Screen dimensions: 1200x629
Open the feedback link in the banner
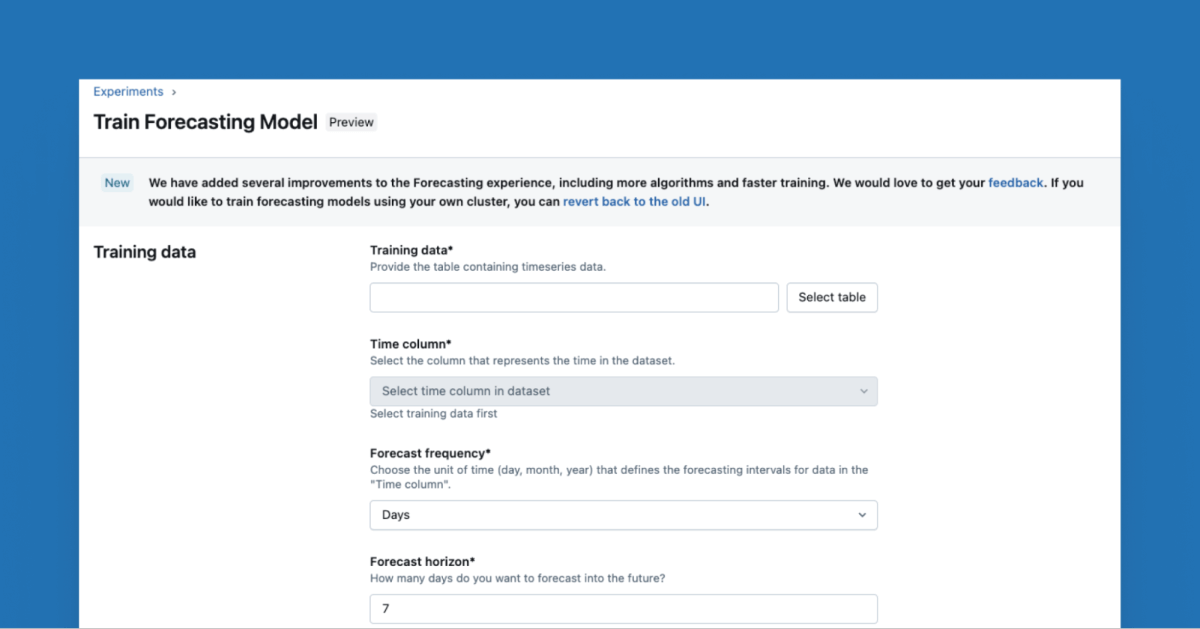click(1015, 183)
